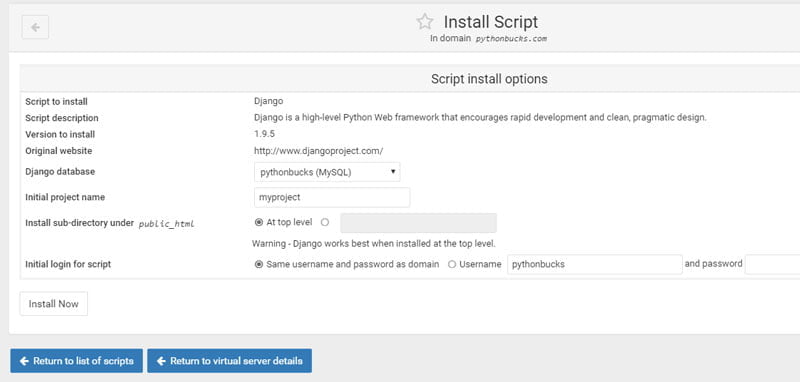This screenshot has height=382, width=800.
Task: Click the left arrow in Return to virtual server details
Action: (x=161, y=361)
